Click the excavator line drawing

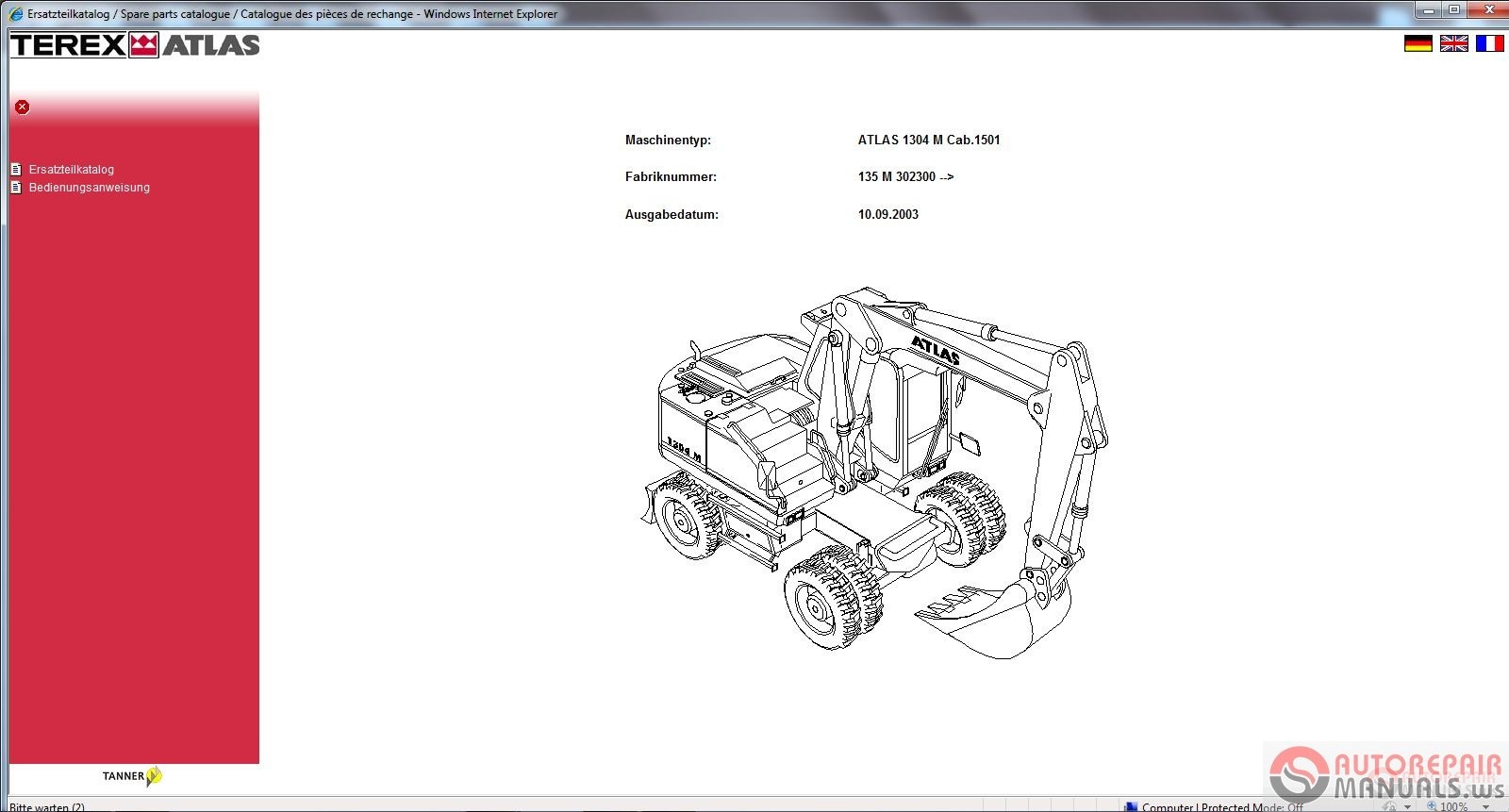click(872, 472)
